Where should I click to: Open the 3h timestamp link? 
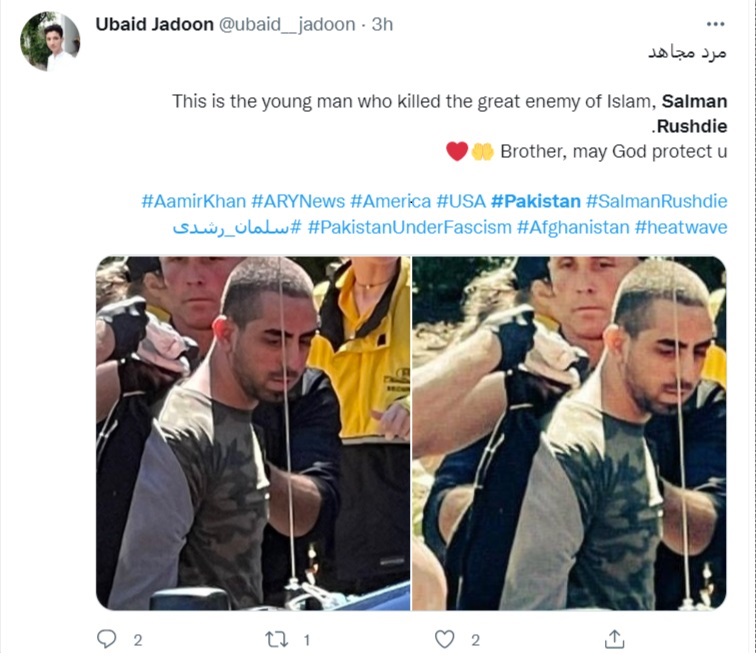[x=382, y=24]
